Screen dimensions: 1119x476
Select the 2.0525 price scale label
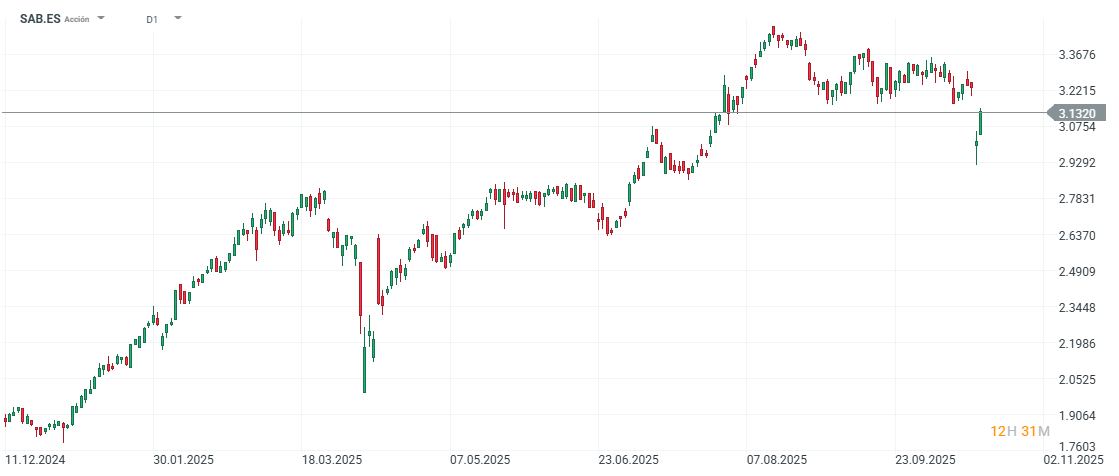click(1076, 380)
